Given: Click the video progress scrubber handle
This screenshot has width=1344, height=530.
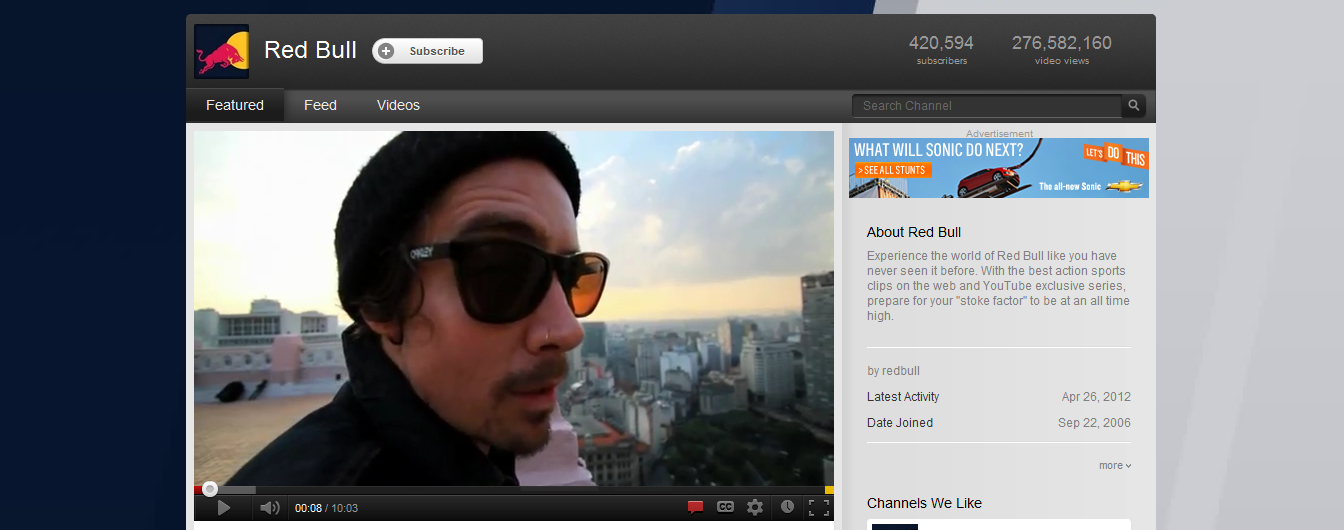Looking at the screenshot, I should pos(209,489).
